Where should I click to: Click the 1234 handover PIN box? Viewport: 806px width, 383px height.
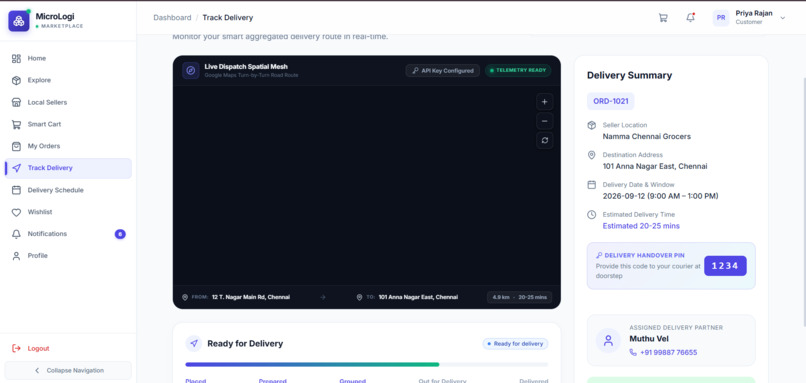pyautogui.click(x=725, y=266)
